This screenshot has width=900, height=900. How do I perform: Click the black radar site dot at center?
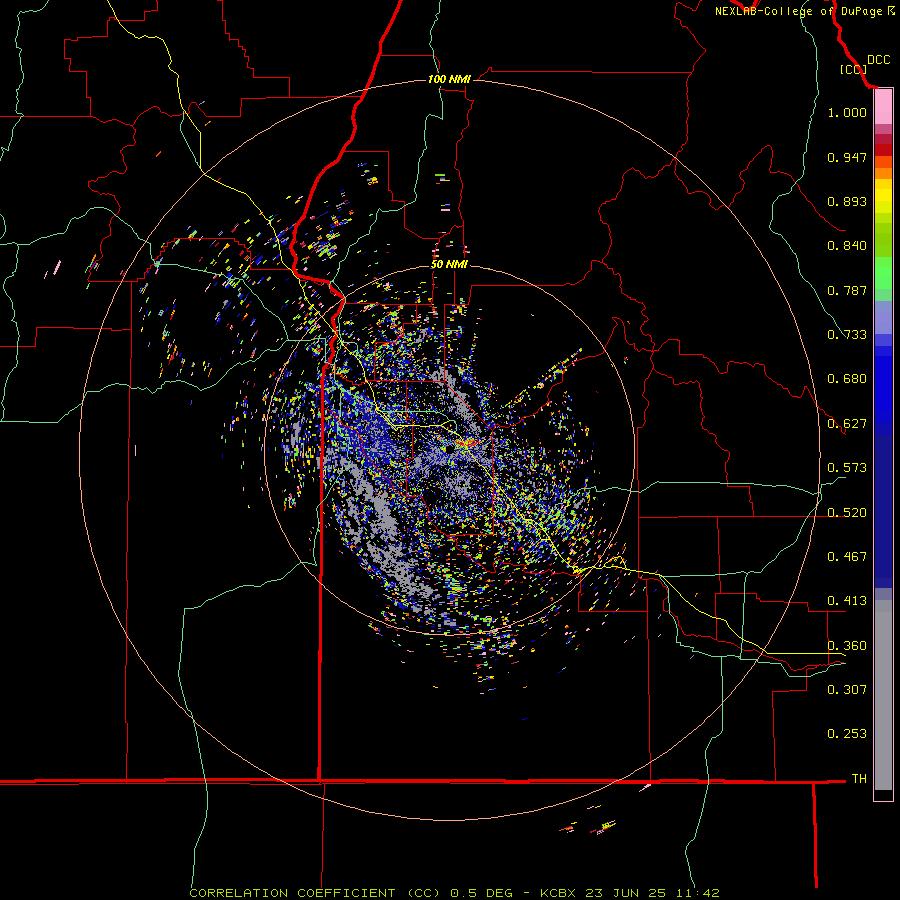(449, 448)
